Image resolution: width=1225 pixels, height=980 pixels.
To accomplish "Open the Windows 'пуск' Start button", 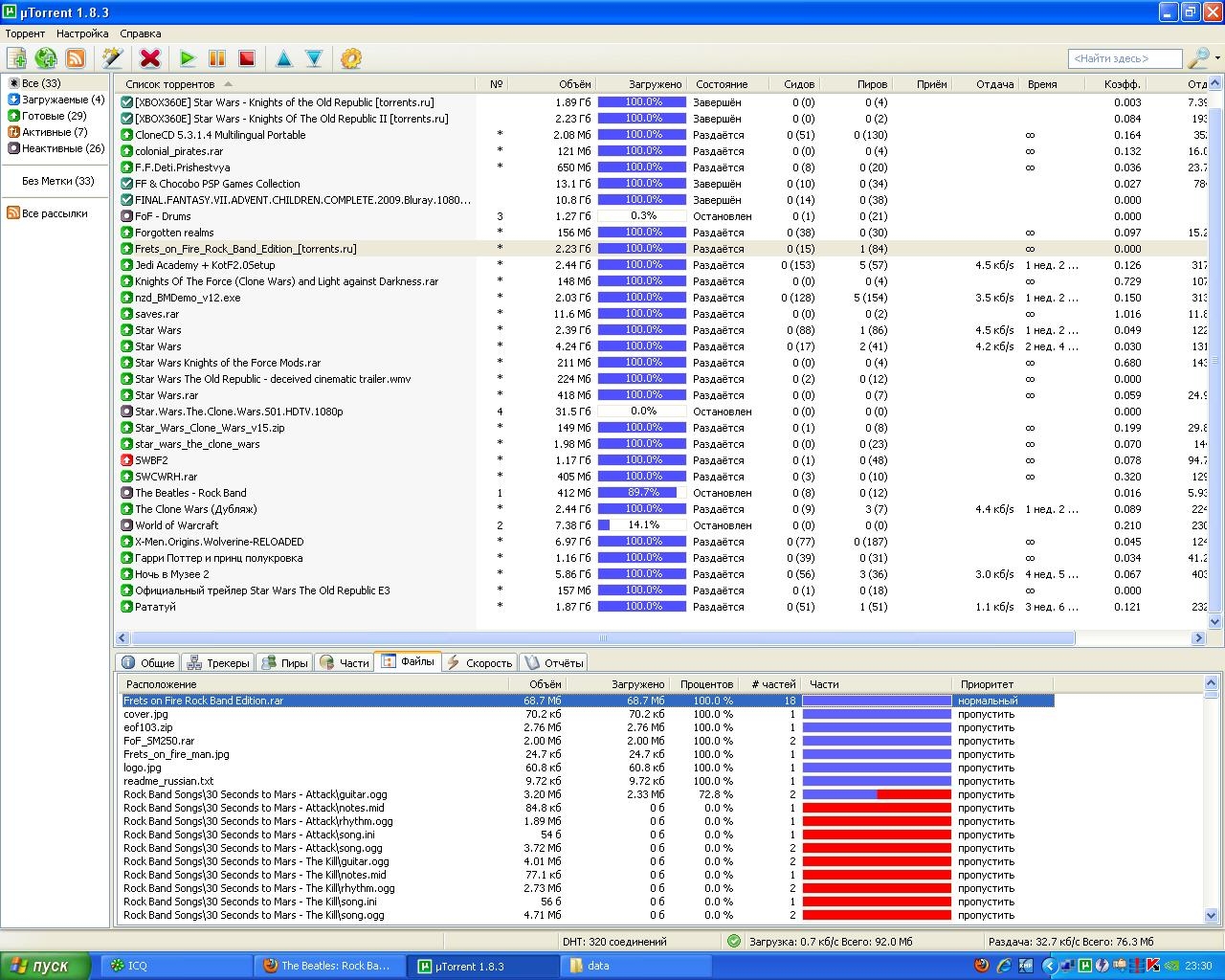I will [45, 966].
